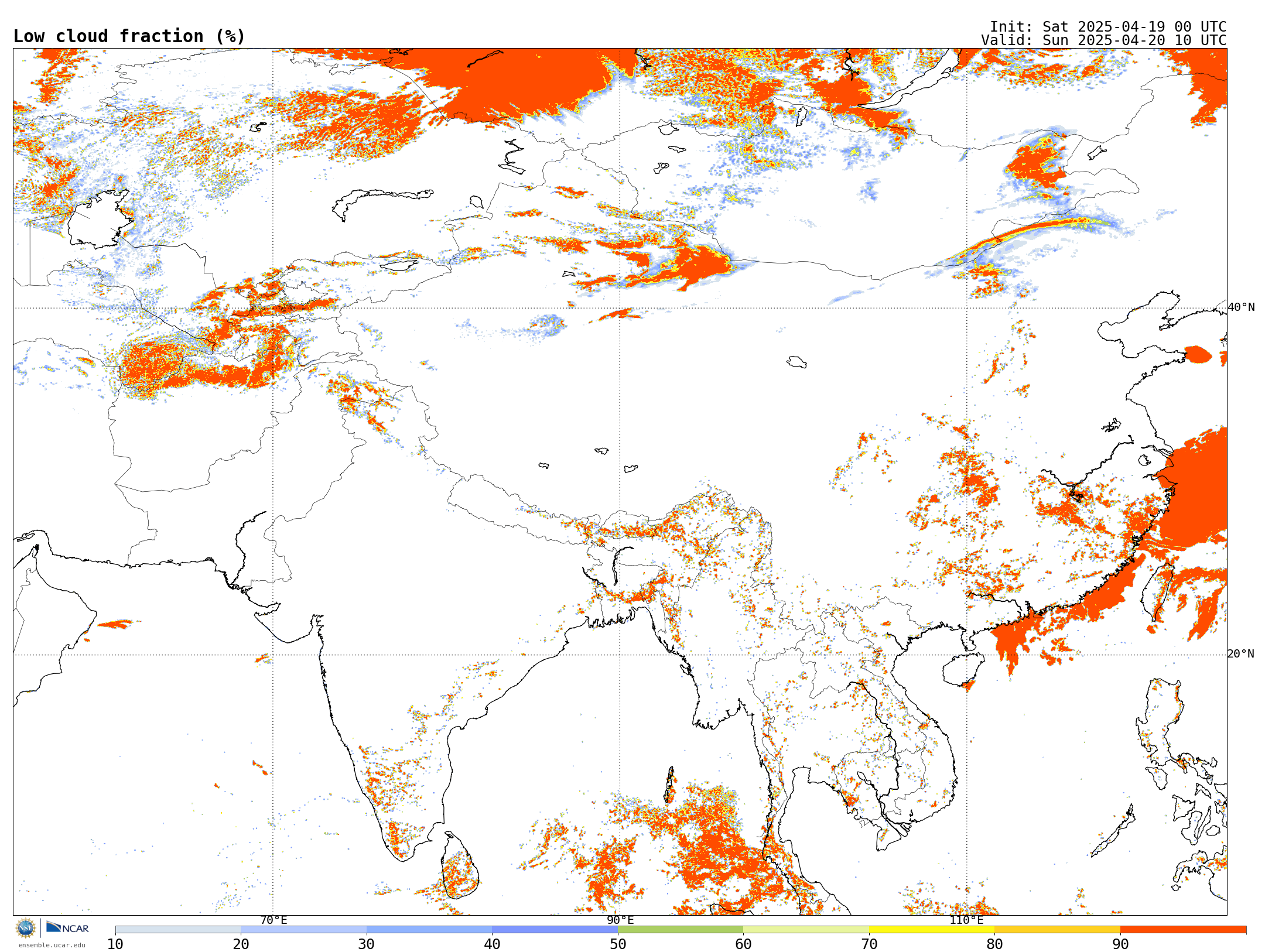Click the 90°E longitude label
This screenshot has height=952, width=1265.
click(620, 920)
